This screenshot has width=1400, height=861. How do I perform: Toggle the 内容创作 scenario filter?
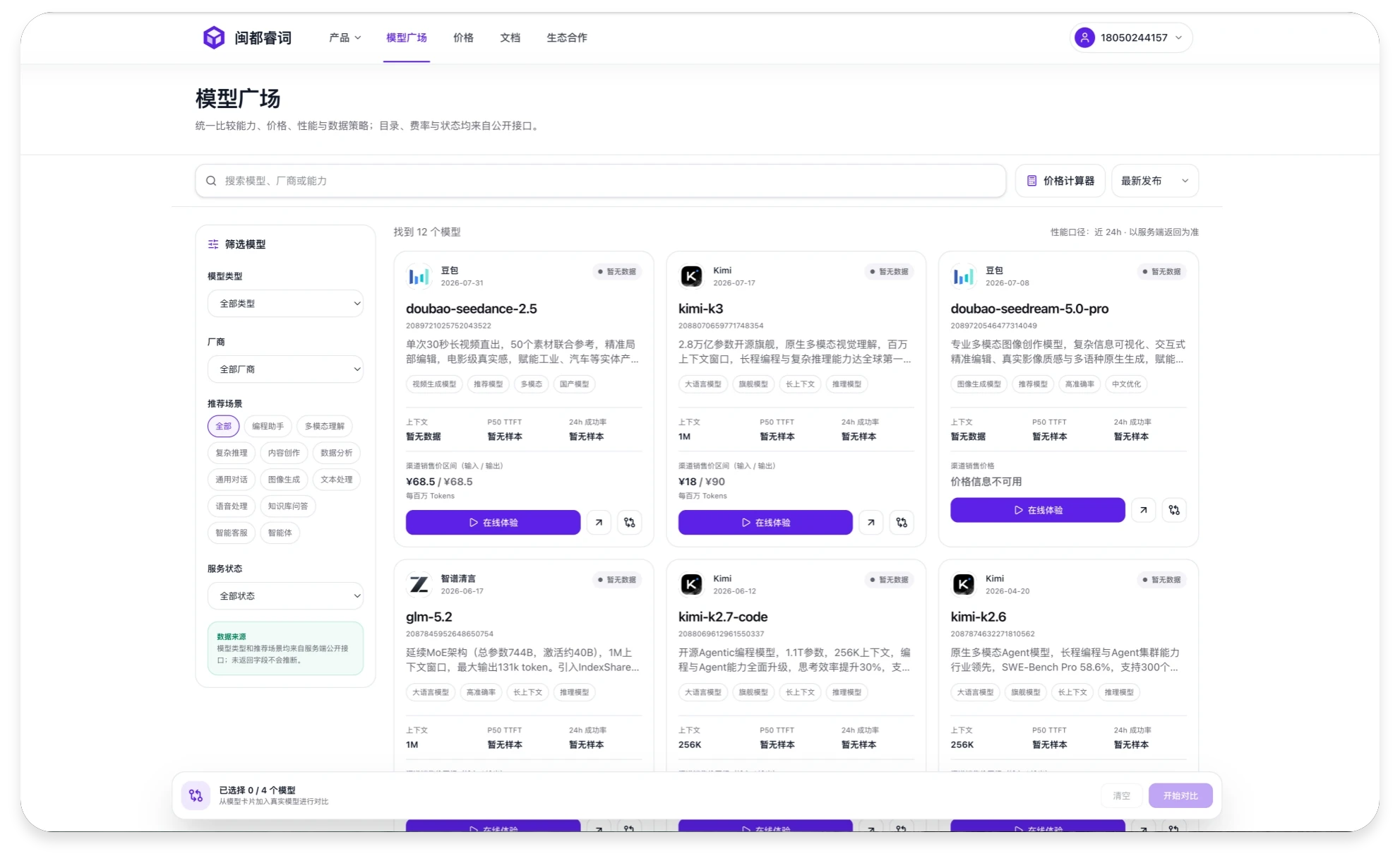(x=284, y=453)
